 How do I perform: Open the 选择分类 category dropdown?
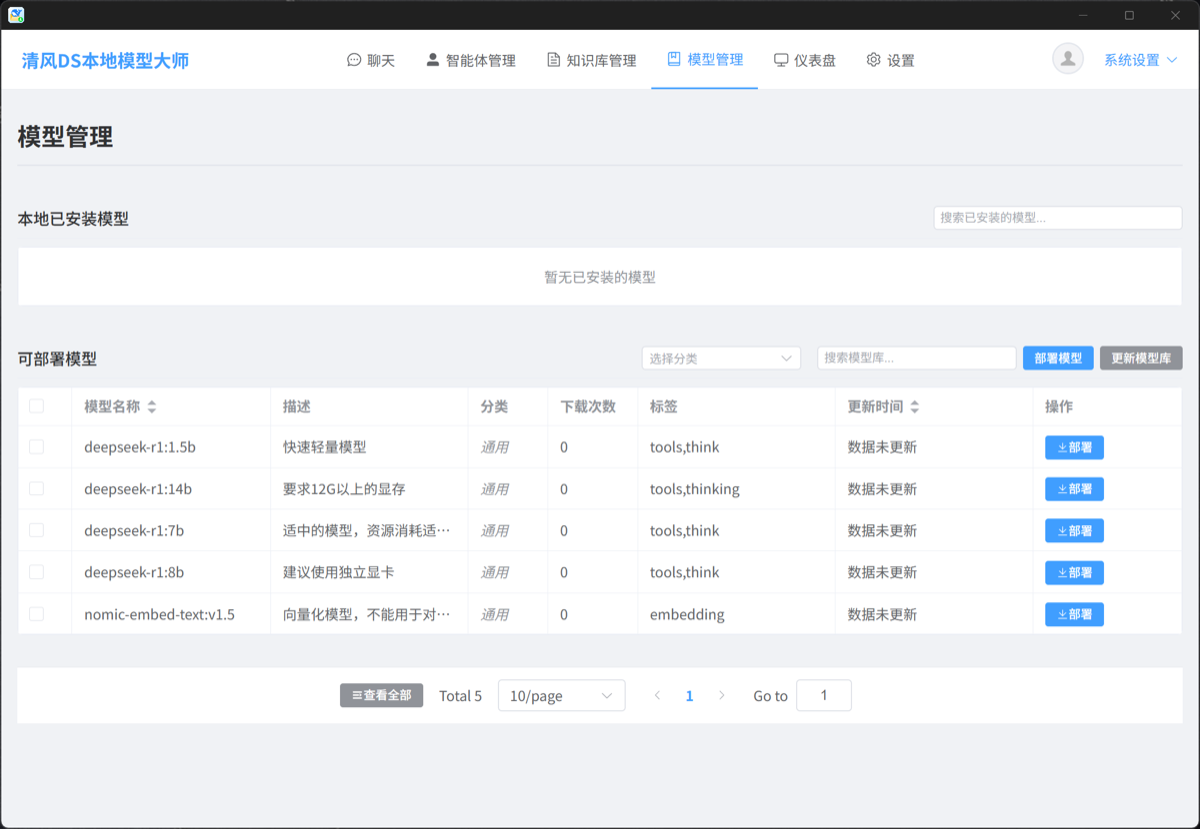tap(720, 358)
